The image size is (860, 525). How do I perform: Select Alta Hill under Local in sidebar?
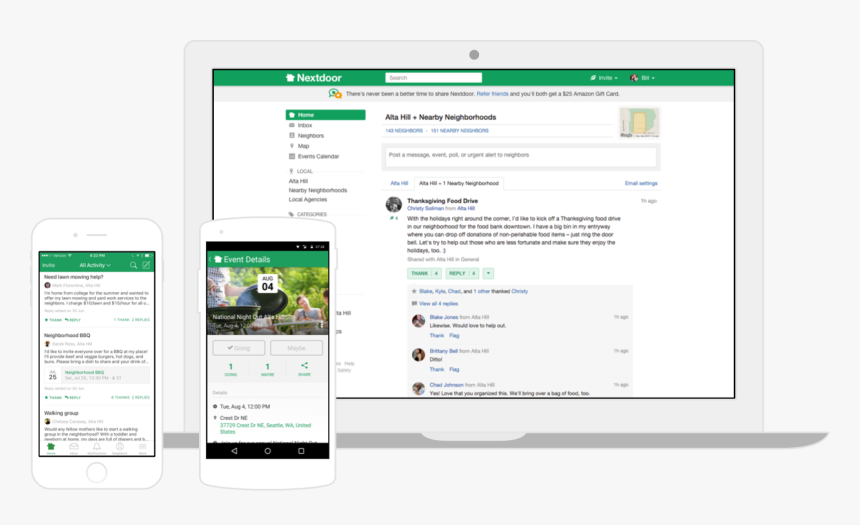point(298,181)
